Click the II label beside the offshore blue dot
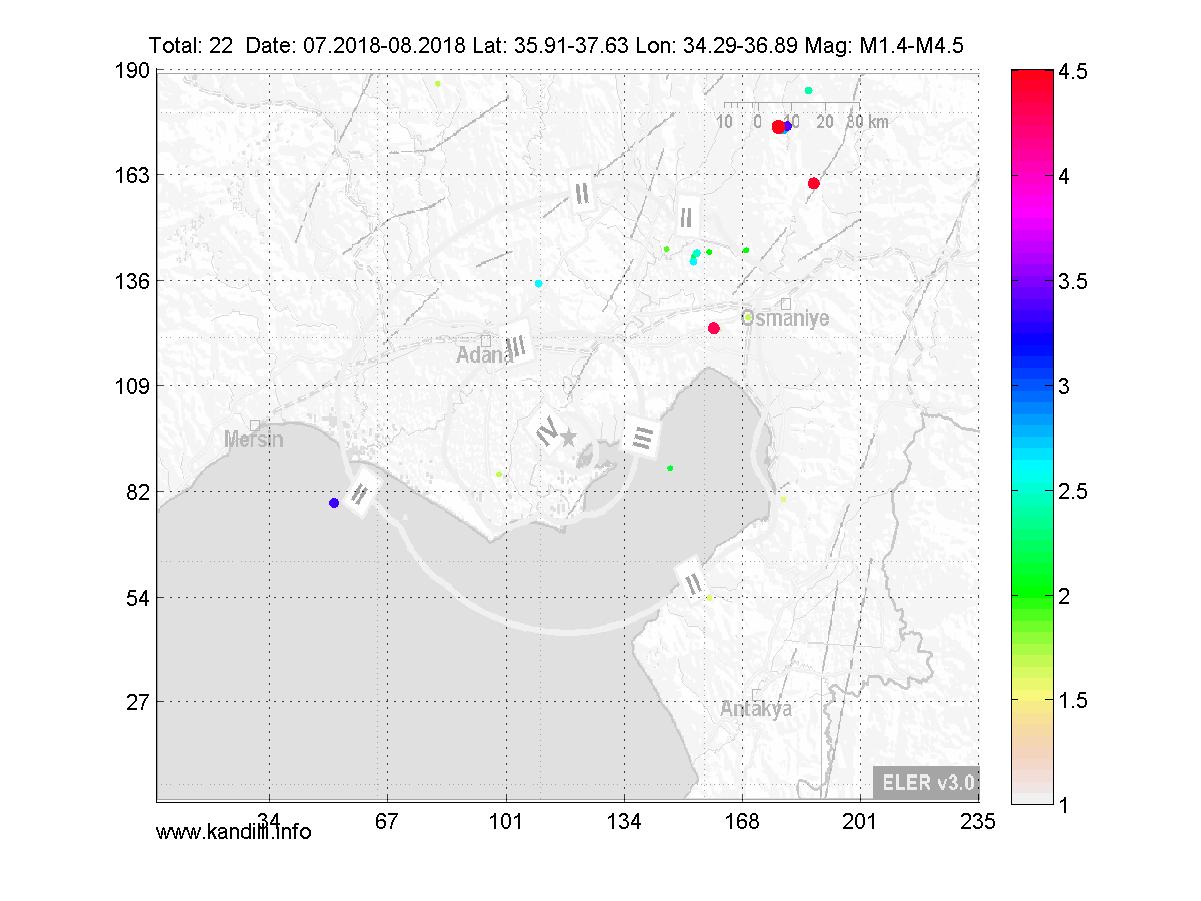 coord(361,494)
